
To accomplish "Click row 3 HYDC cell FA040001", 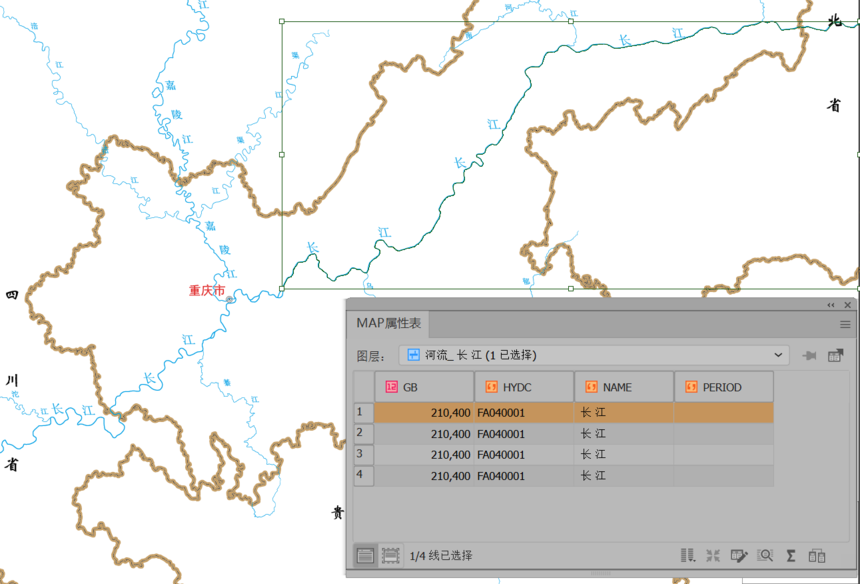I will (524, 455).
